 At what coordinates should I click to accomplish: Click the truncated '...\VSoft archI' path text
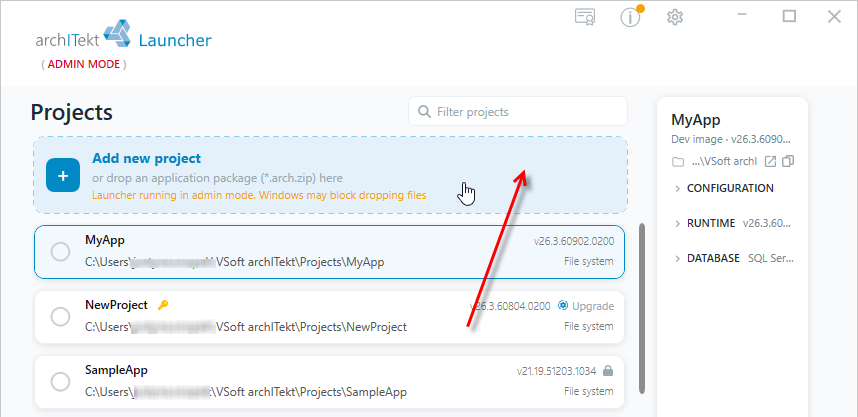click(723, 161)
